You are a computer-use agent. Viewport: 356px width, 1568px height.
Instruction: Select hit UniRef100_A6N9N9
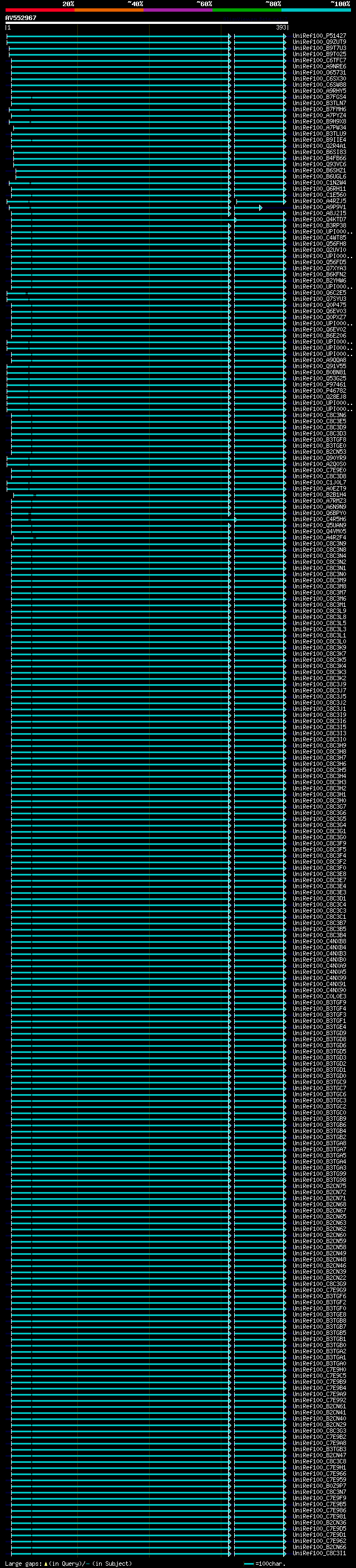click(319, 507)
